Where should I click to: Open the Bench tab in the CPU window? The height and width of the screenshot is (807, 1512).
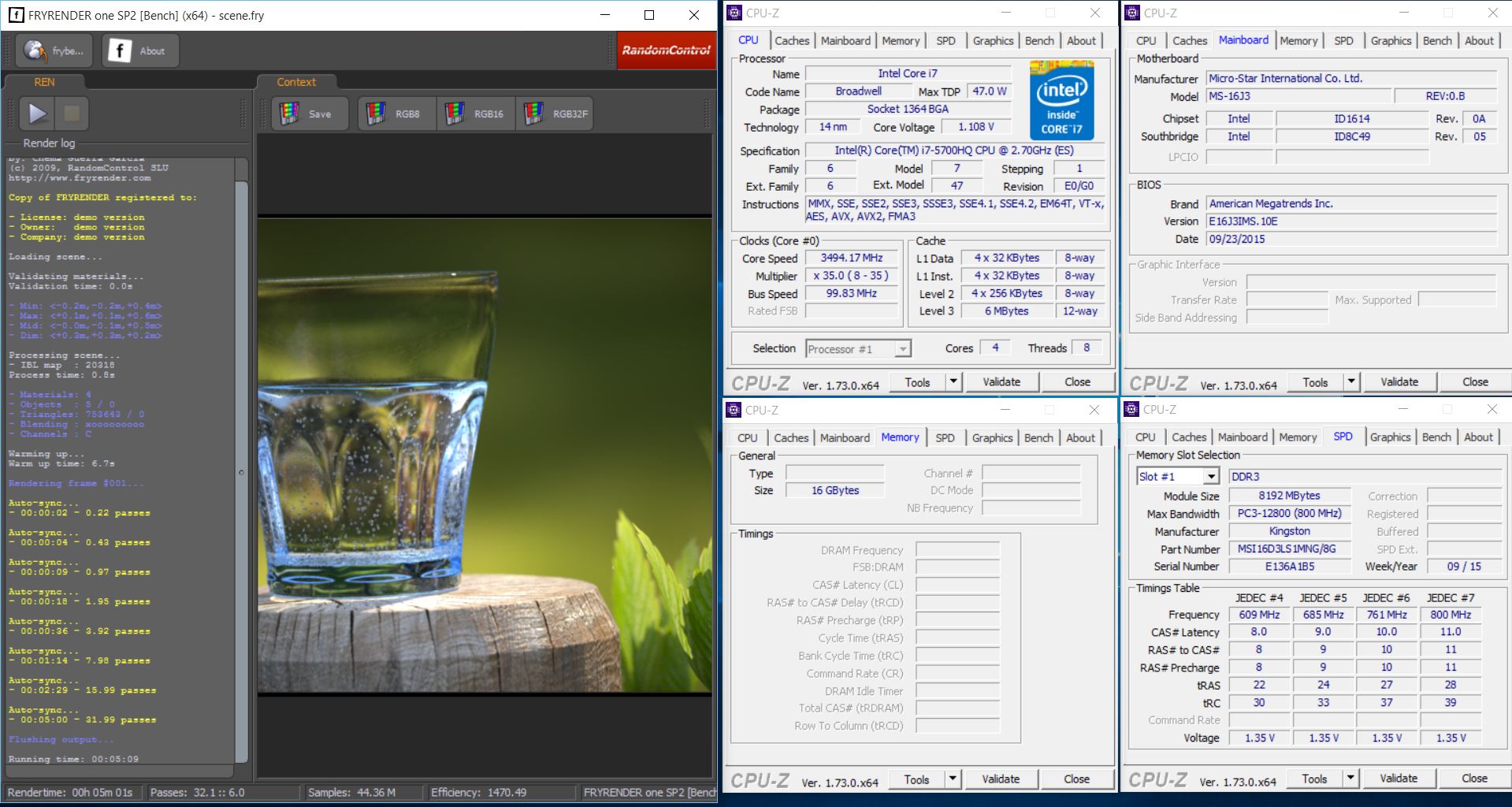pos(1039,41)
